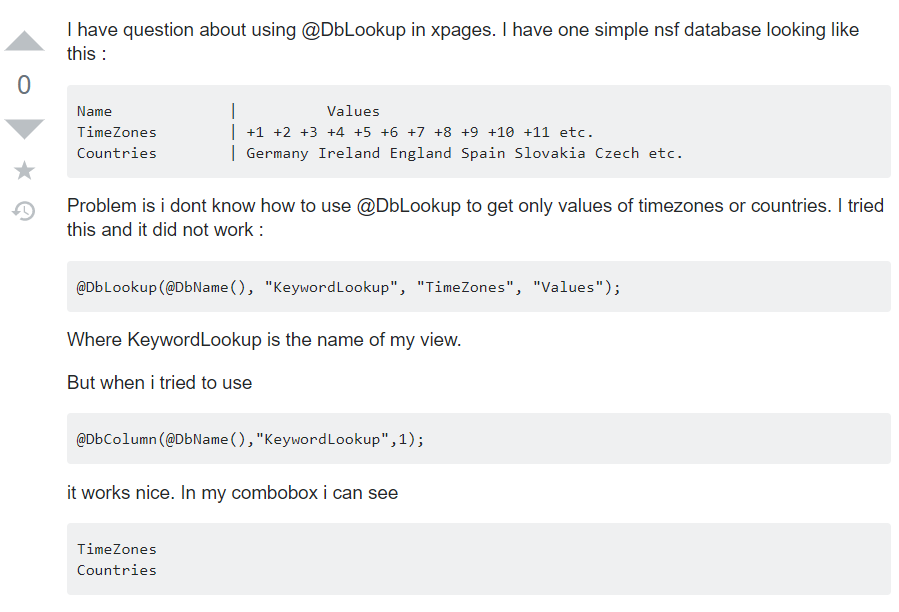Click "KeywordLookup" string in @DbColumn code
This screenshot has width=899, height=612.
[x=319, y=439]
